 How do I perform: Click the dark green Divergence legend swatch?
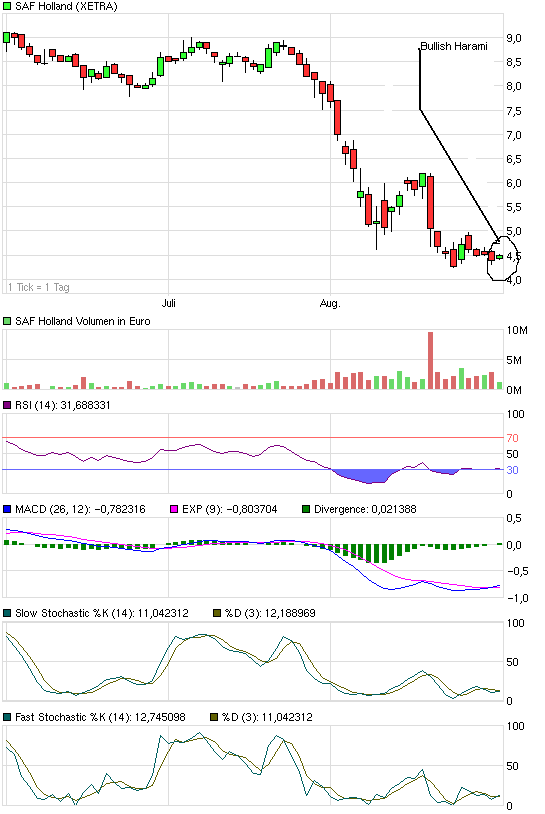[x=306, y=509]
